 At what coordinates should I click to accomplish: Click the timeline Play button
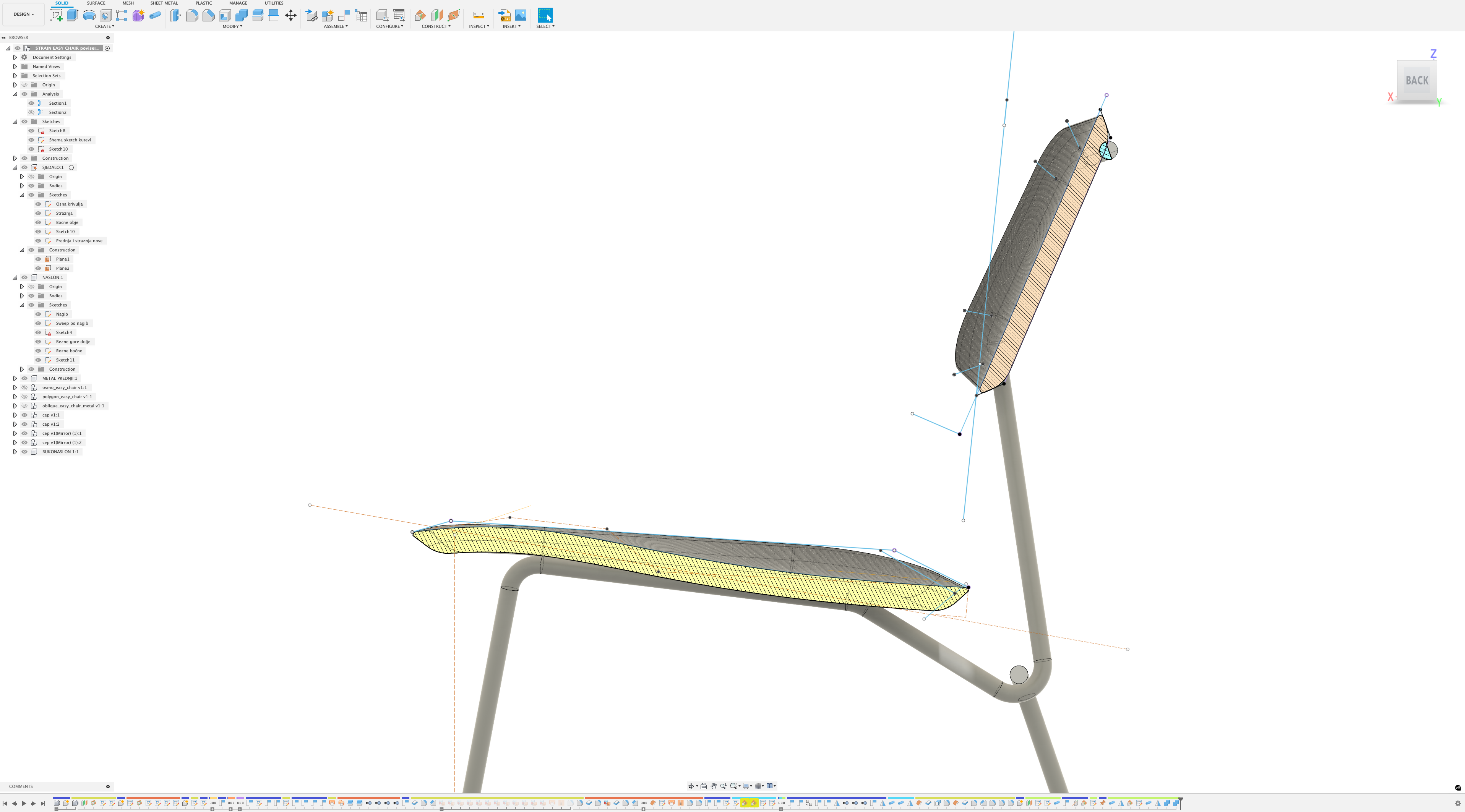pos(24,804)
